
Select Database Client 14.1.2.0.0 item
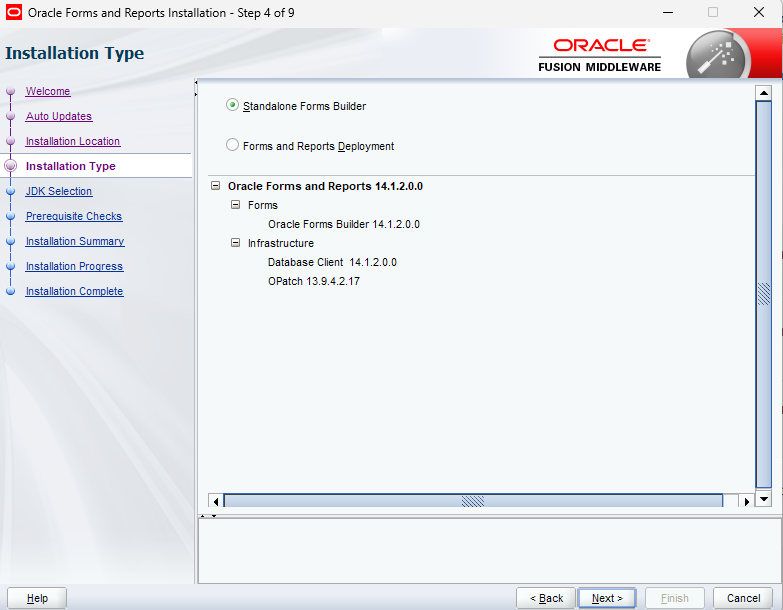pos(332,262)
